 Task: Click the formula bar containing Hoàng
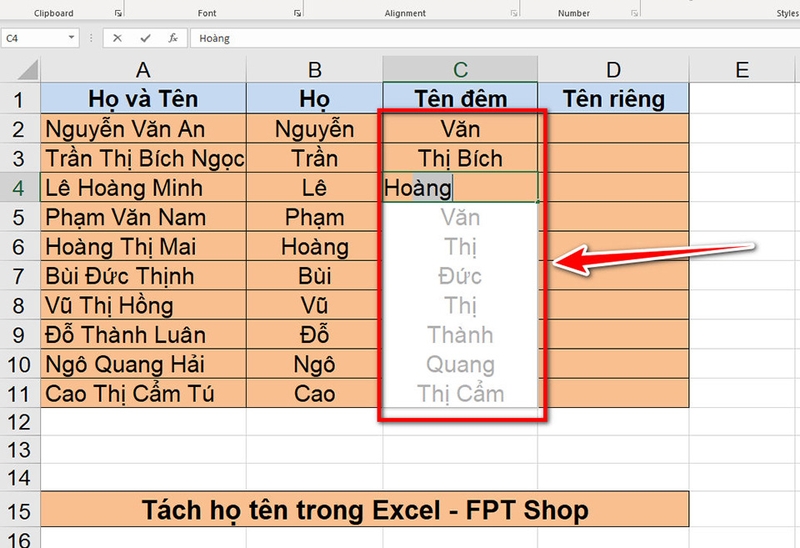coord(495,38)
